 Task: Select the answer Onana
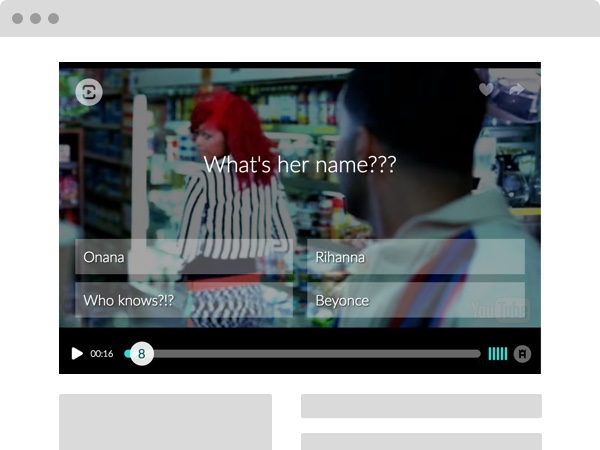coord(184,257)
